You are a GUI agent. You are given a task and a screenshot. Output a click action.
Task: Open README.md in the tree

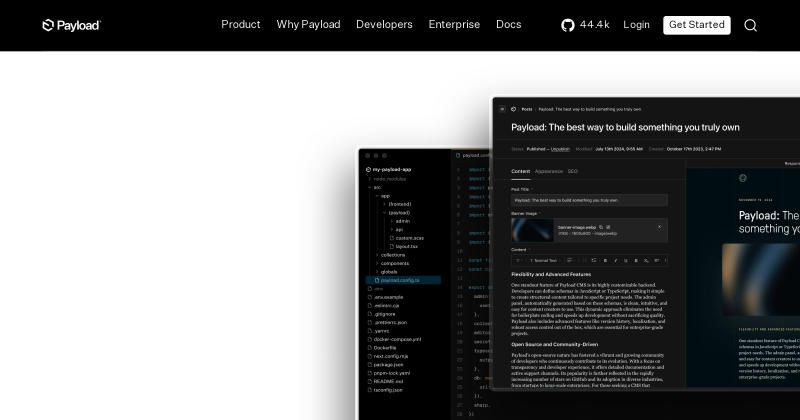pos(385,381)
